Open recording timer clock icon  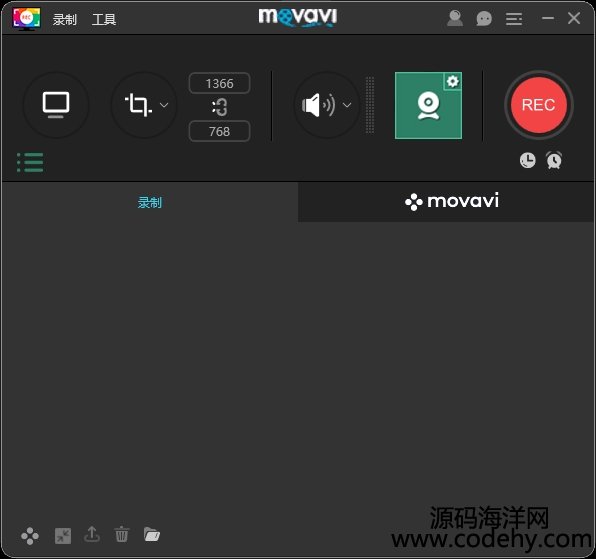tap(528, 160)
